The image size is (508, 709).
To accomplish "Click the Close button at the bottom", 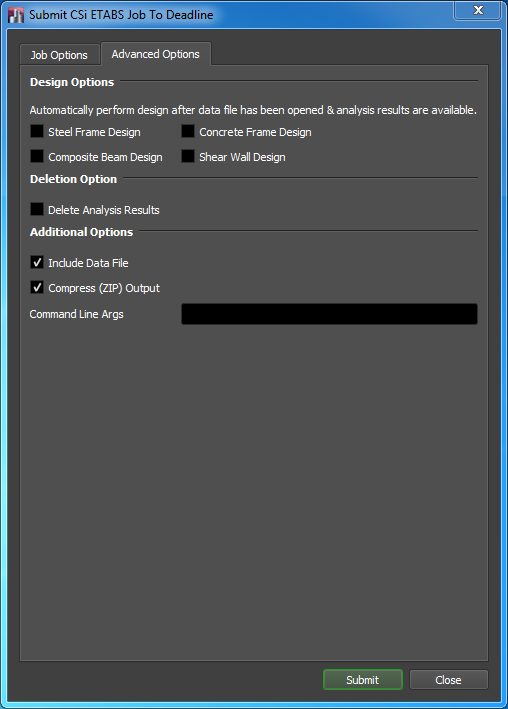I will (448, 680).
